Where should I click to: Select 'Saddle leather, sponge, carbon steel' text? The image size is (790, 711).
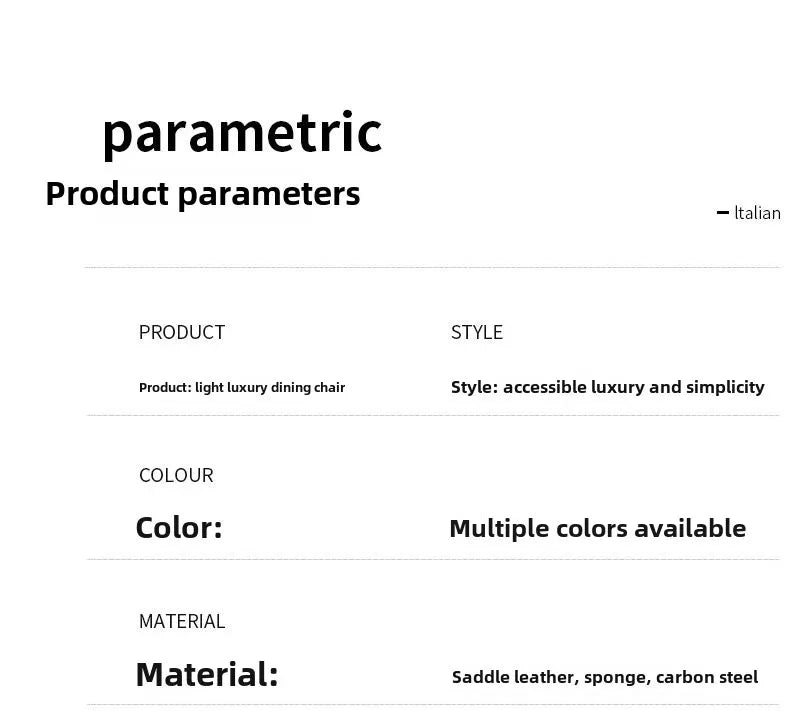coord(605,677)
